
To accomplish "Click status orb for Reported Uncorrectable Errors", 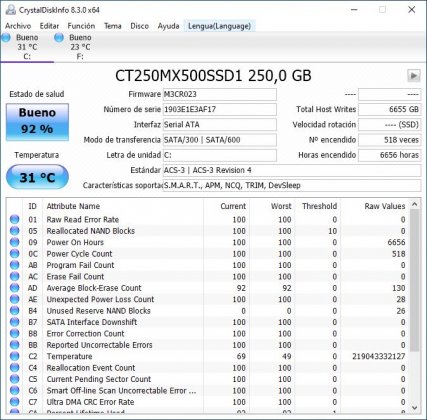I will (15, 345).
